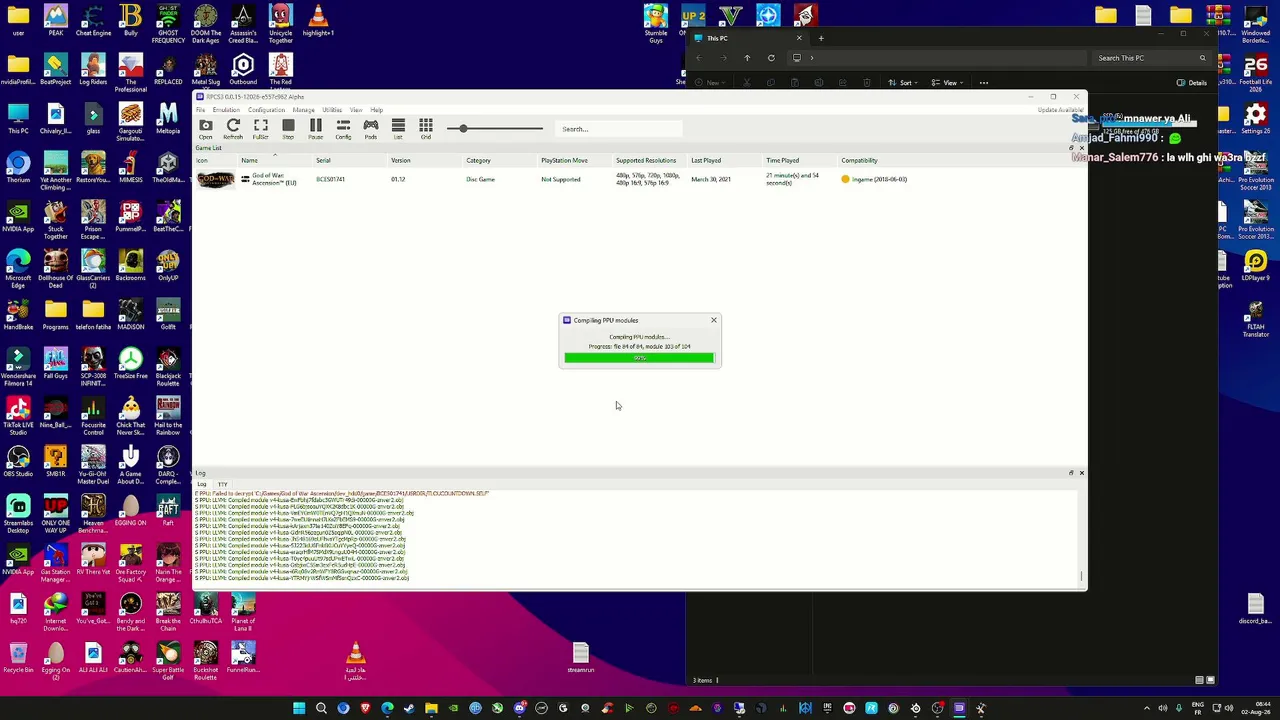Open the Windows Start menu
The image size is (1280, 720).
(x=299, y=709)
